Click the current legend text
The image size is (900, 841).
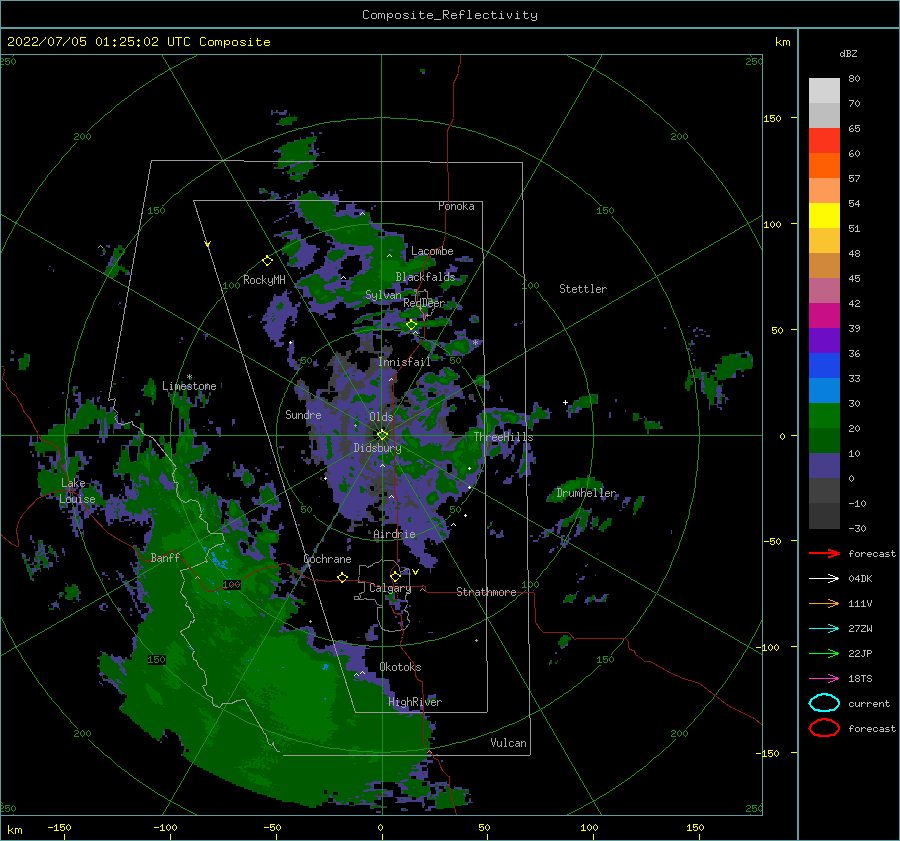(x=869, y=704)
